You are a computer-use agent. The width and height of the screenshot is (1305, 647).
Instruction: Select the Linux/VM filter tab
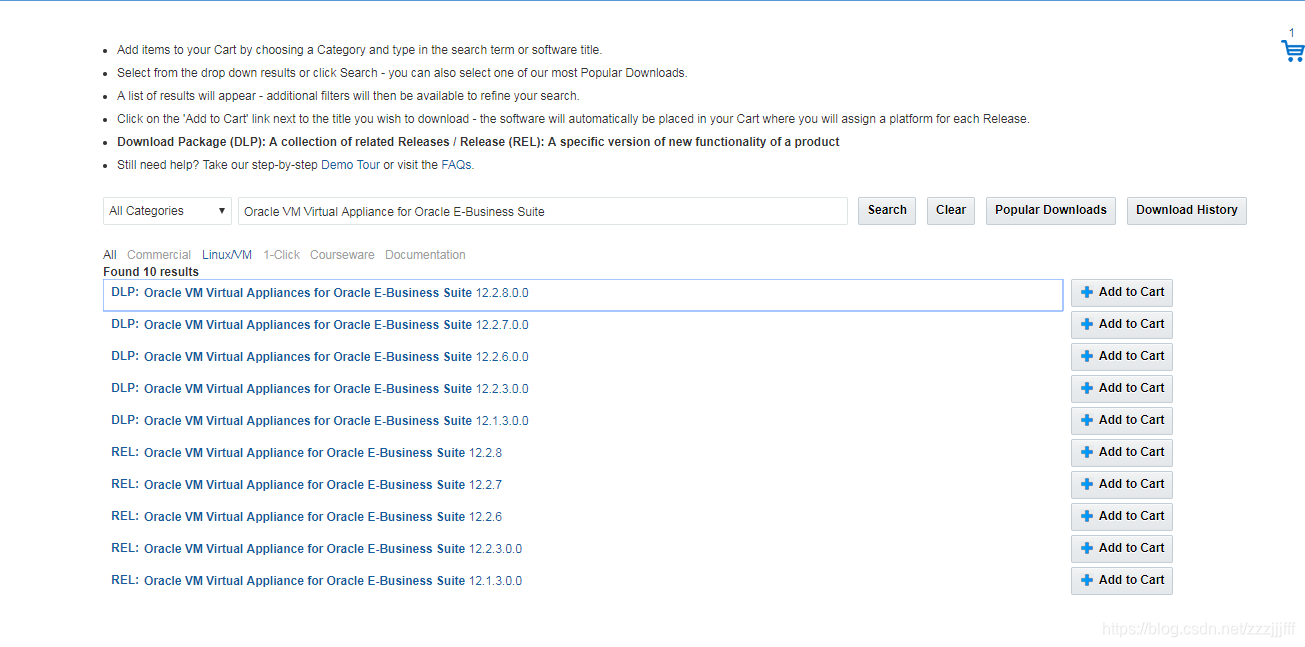click(227, 255)
